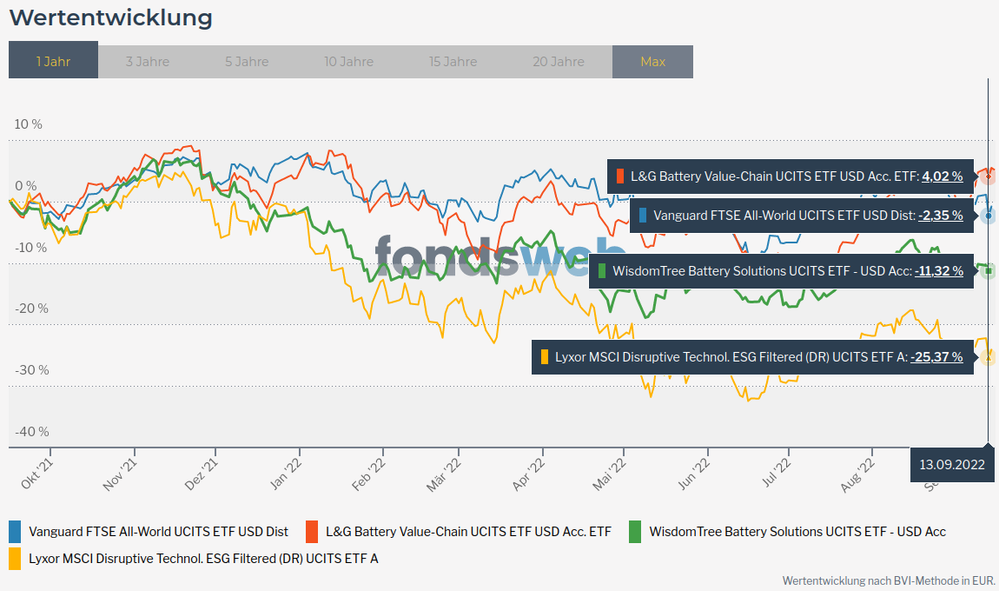
Task: Click the Max time range button
Action: (x=652, y=61)
